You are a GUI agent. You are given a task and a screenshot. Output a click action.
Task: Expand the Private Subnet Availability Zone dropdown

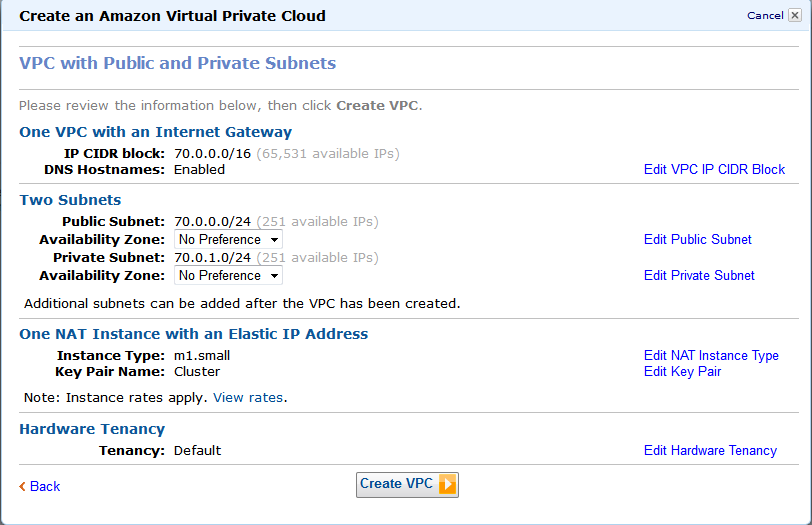coord(228,275)
